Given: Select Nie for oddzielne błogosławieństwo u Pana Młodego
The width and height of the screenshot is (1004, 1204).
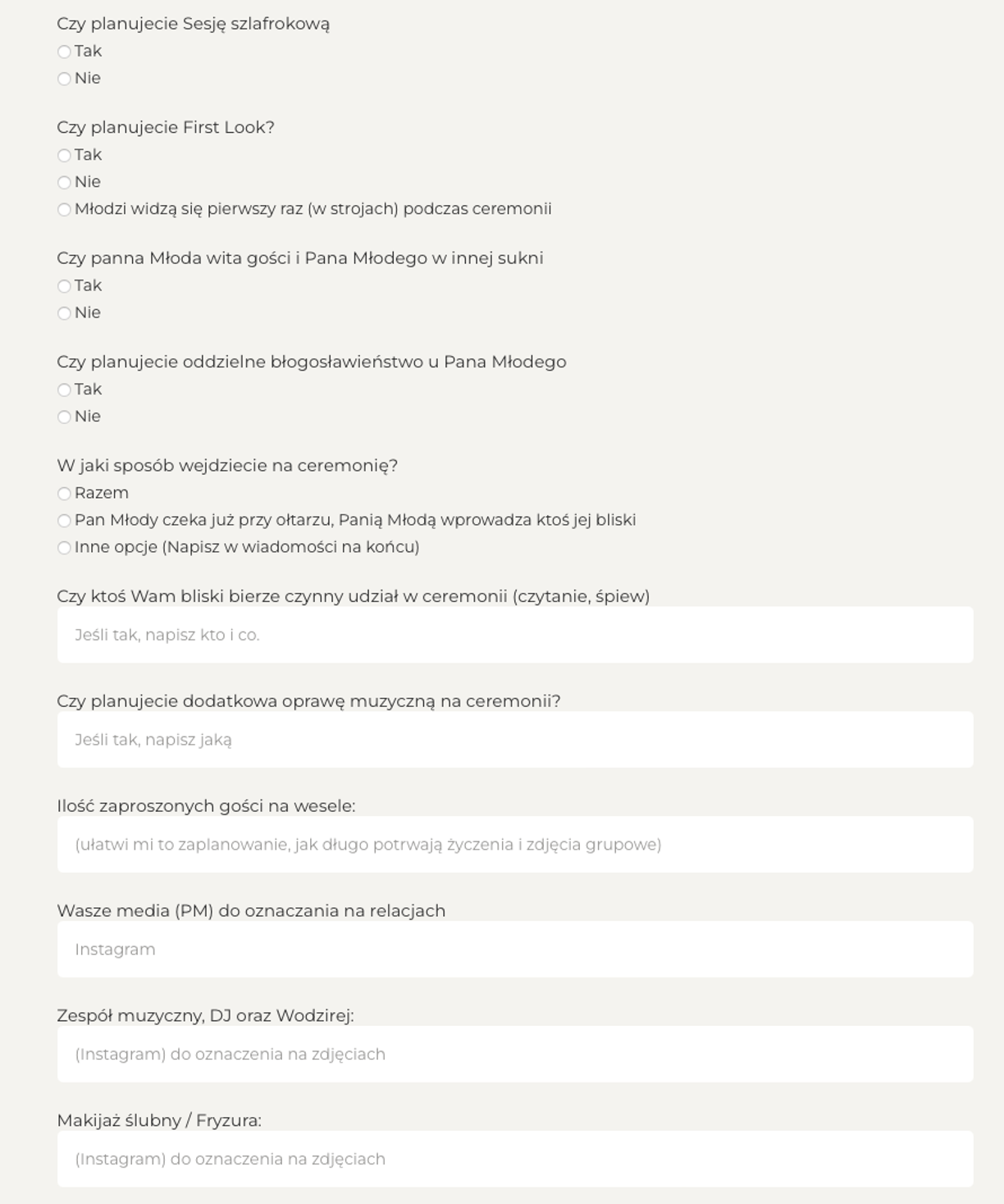Looking at the screenshot, I should click(x=64, y=417).
